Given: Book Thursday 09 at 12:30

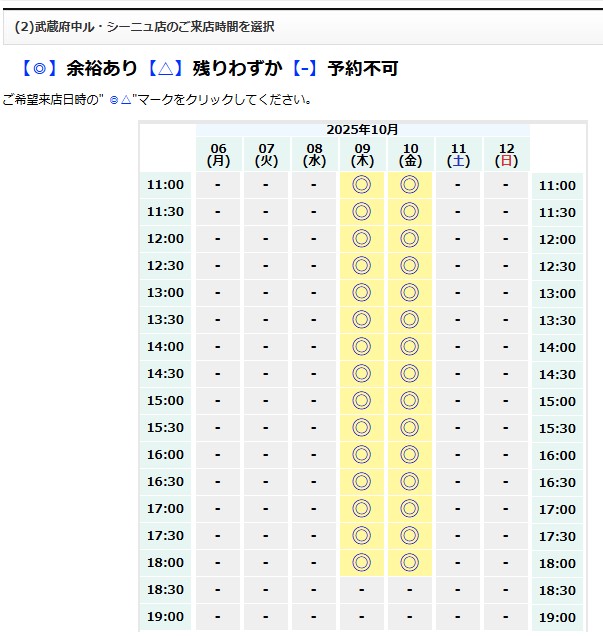Looking at the screenshot, I should click(362, 266).
